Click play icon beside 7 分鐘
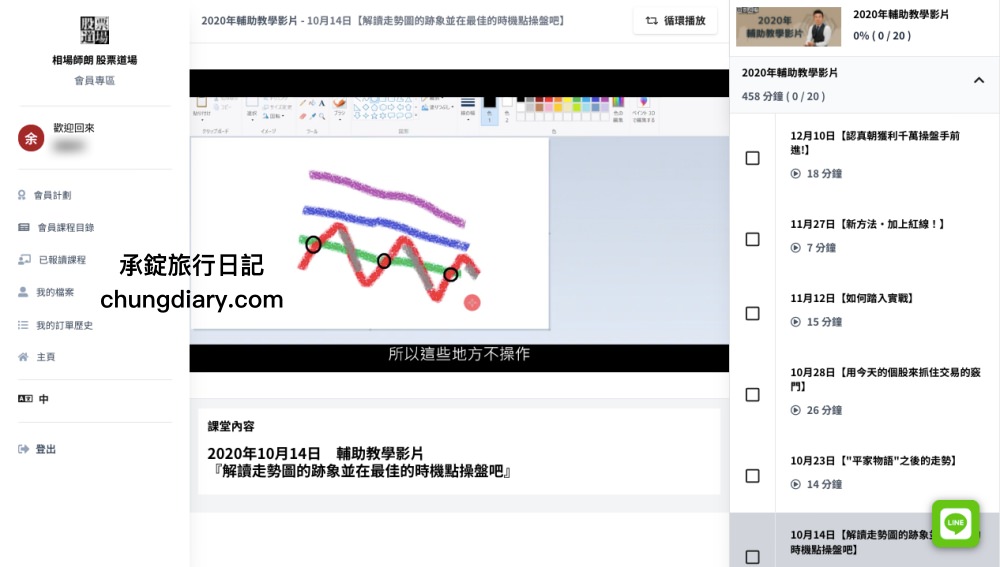 pyautogui.click(x=795, y=247)
